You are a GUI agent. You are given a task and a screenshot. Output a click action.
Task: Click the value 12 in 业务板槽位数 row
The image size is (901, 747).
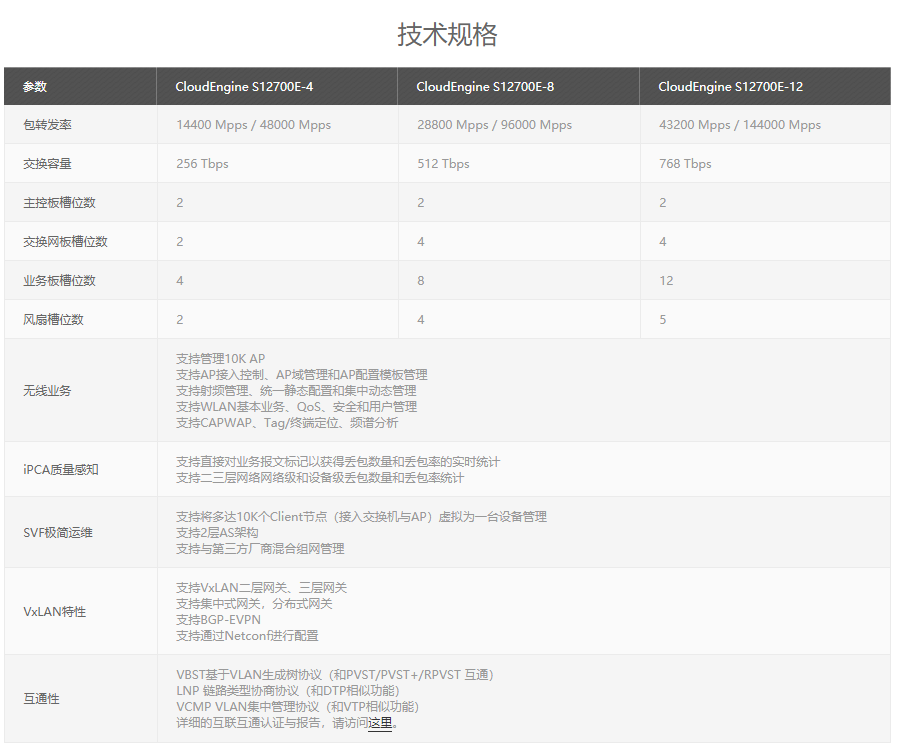[666, 281]
